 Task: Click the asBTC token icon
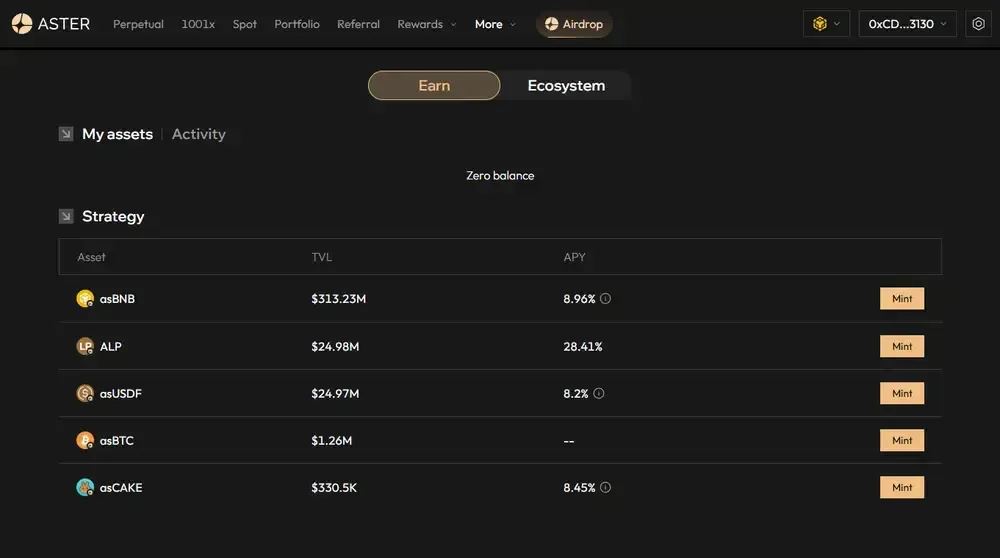tap(85, 441)
